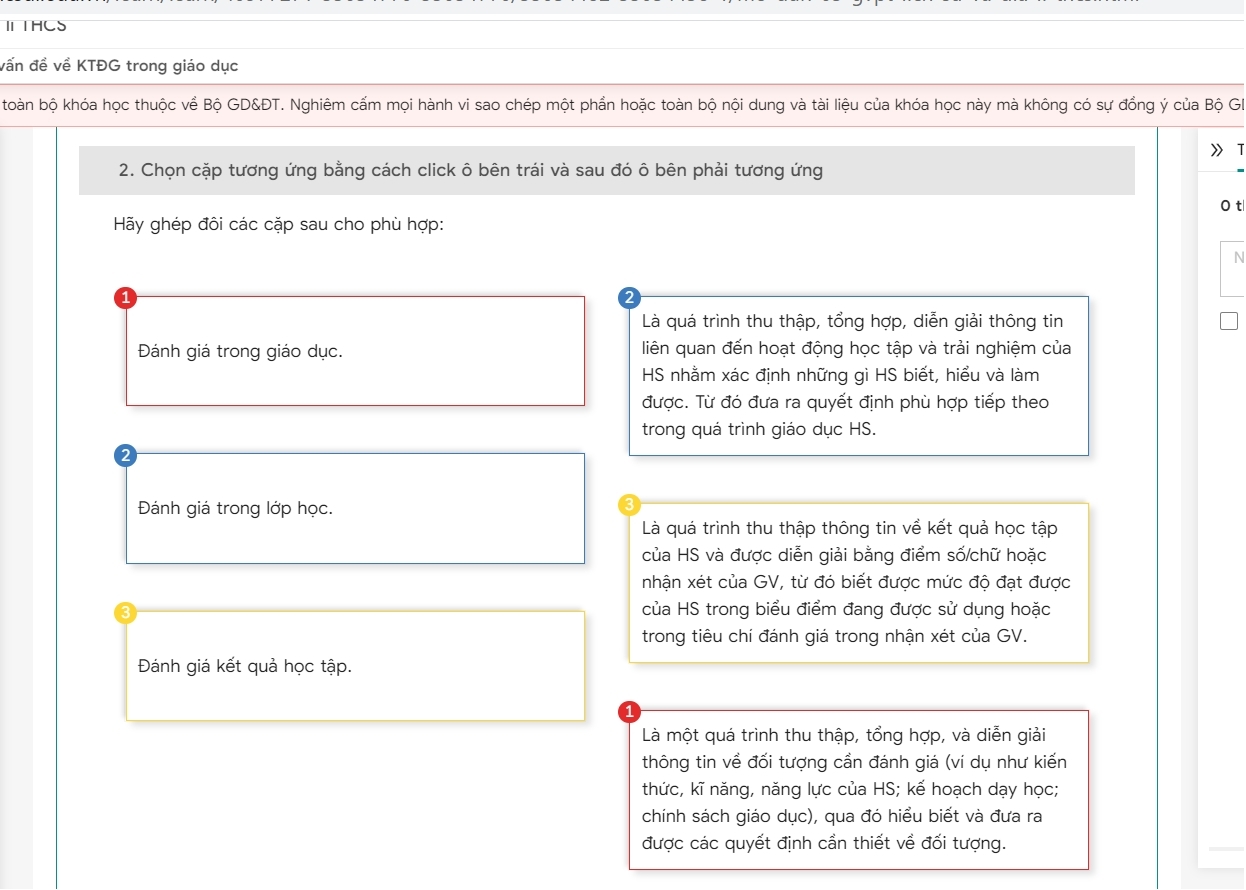Choose definition starting 'Là quá trình thu thập, tổng hợp'
This screenshot has height=890, width=1246.
[x=858, y=376]
